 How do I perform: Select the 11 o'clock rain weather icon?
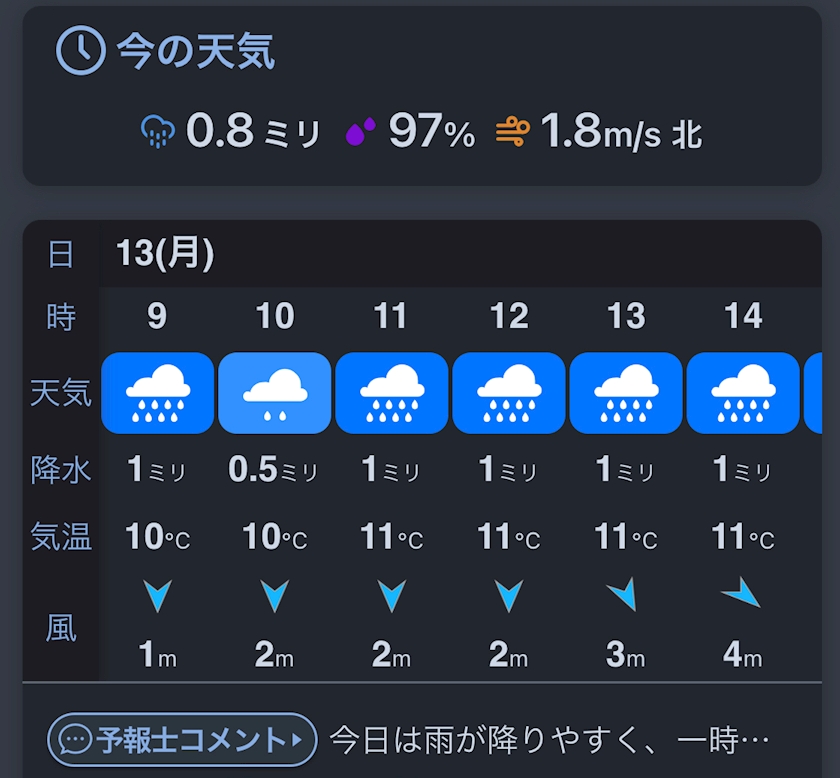391,393
